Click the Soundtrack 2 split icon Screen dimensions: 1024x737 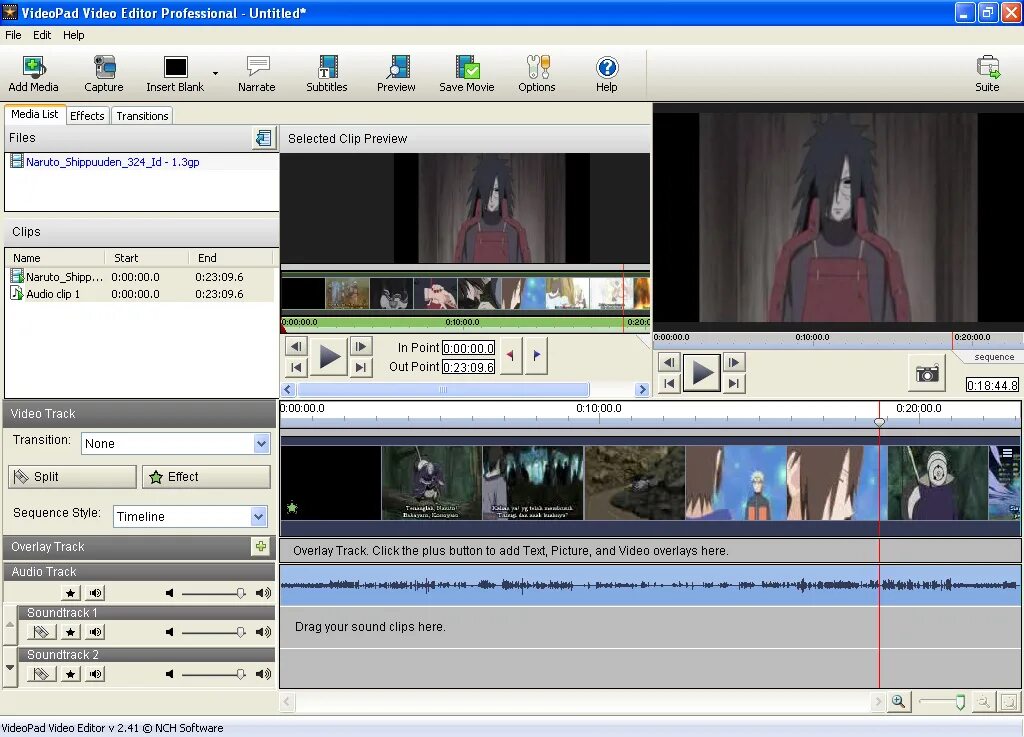pos(40,674)
